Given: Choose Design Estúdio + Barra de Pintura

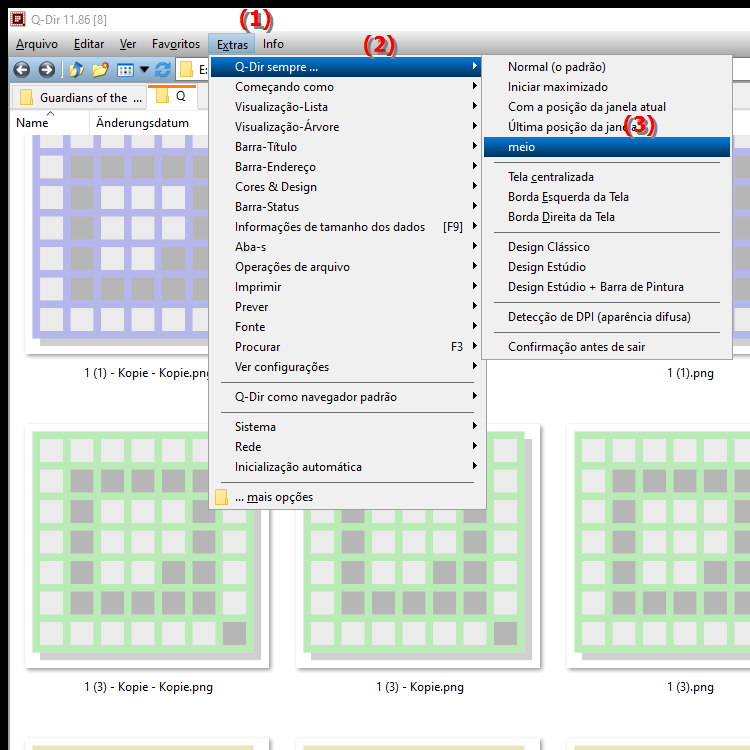Looking at the screenshot, I should coord(607,287).
